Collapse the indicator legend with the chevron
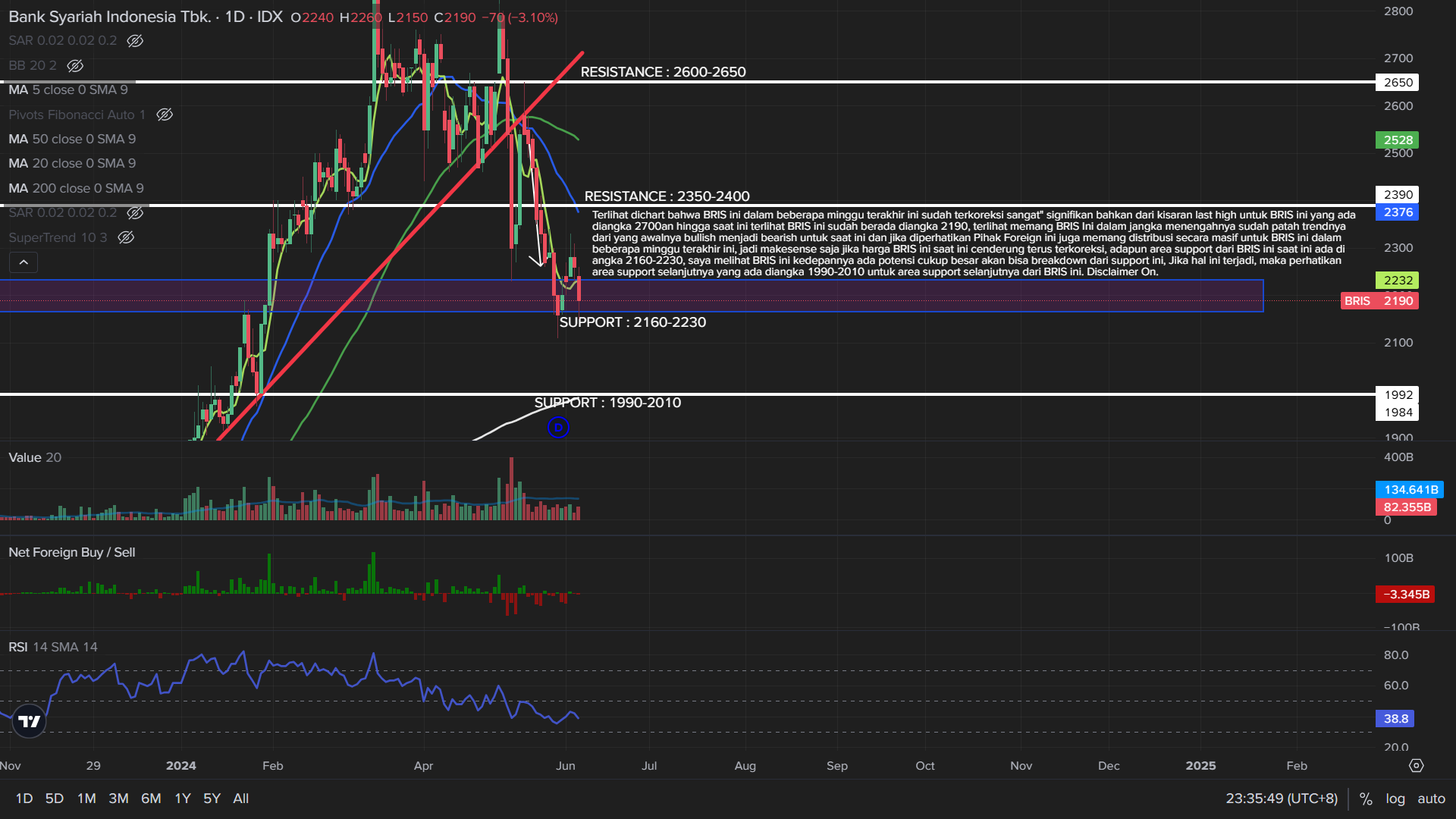This screenshot has height=819, width=1456. pyautogui.click(x=24, y=262)
